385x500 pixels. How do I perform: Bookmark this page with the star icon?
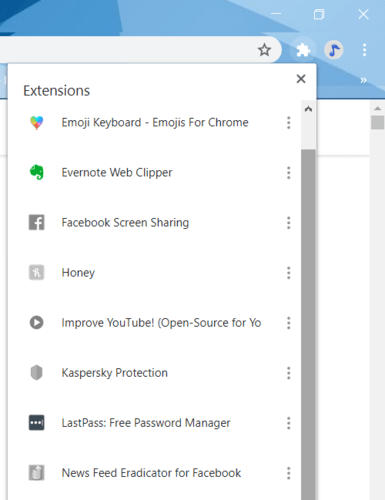tap(264, 50)
